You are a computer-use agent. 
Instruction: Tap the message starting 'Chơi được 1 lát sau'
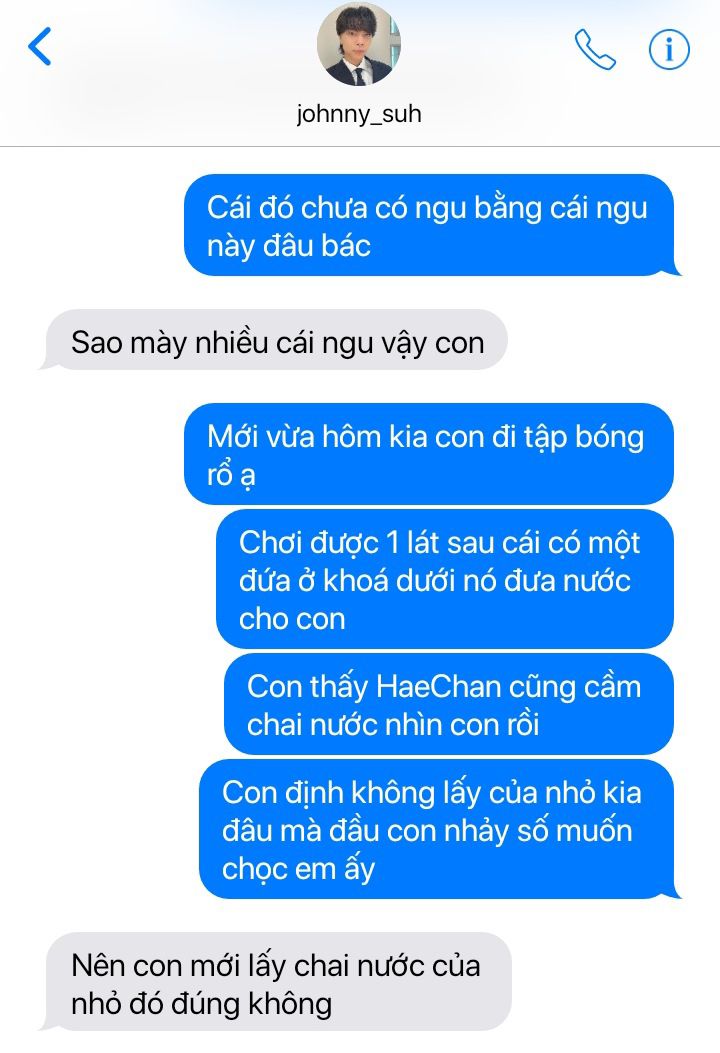(x=445, y=579)
